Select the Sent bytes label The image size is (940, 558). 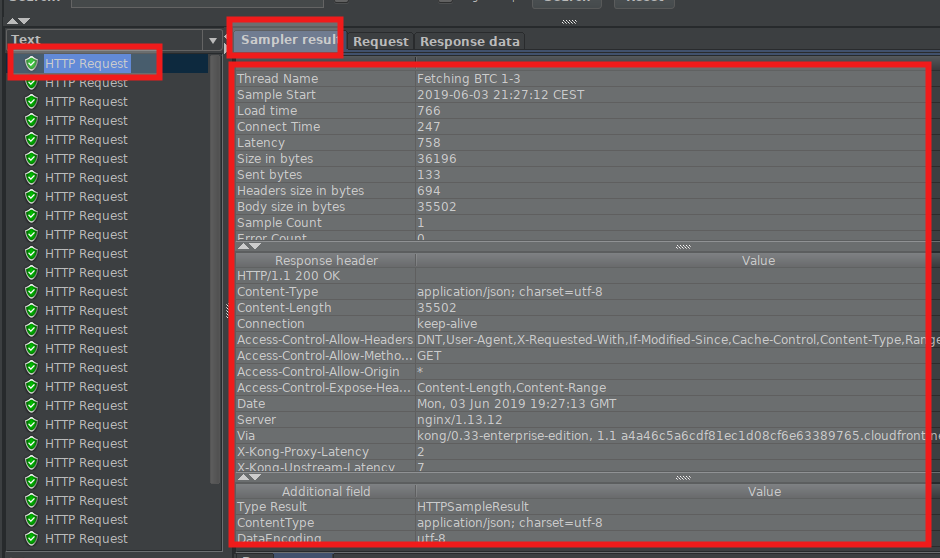[270, 174]
